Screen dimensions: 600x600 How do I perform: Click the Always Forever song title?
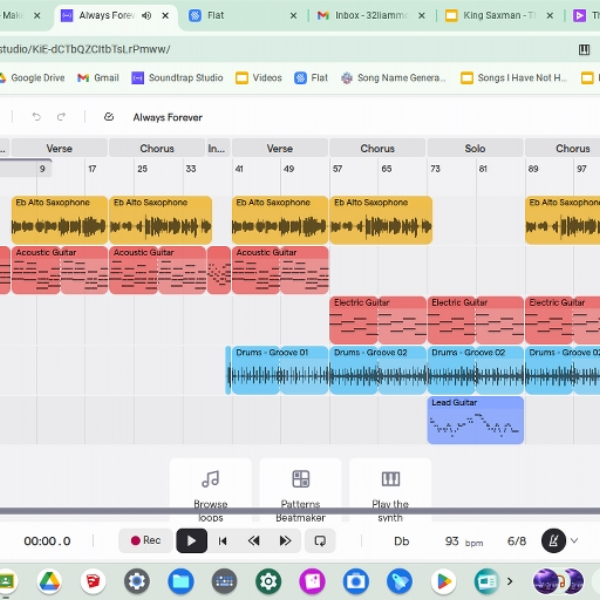click(x=168, y=117)
